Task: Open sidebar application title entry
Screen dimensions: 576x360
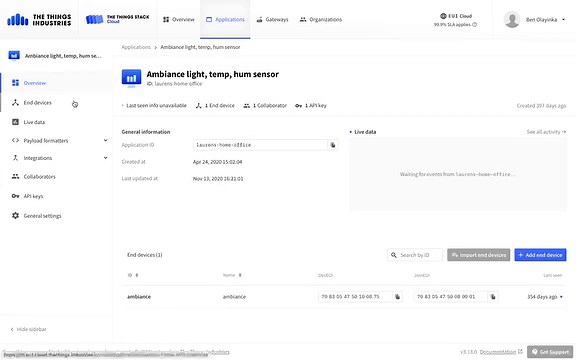Action: click(55, 56)
